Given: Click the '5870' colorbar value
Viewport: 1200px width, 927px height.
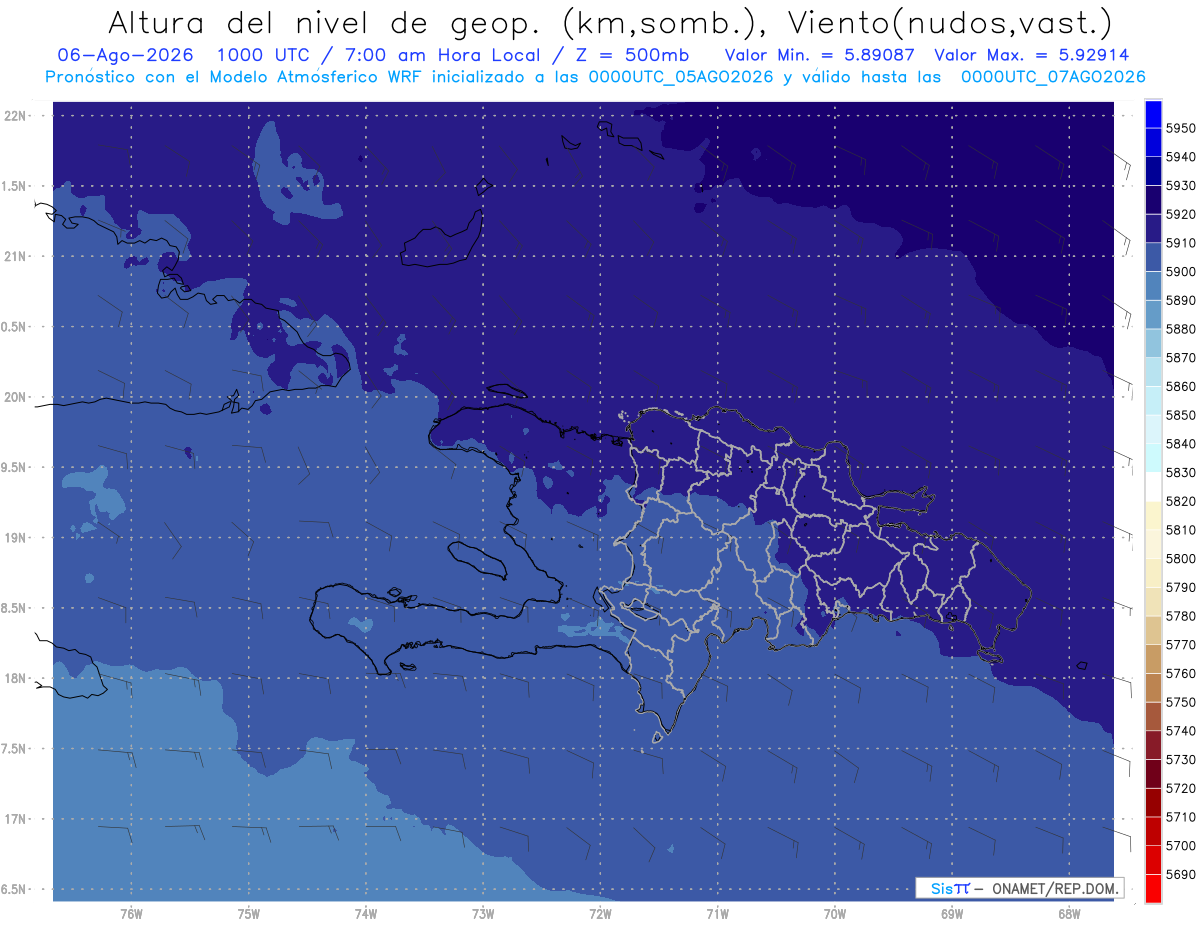Looking at the screenshot, I should 1180,357.
